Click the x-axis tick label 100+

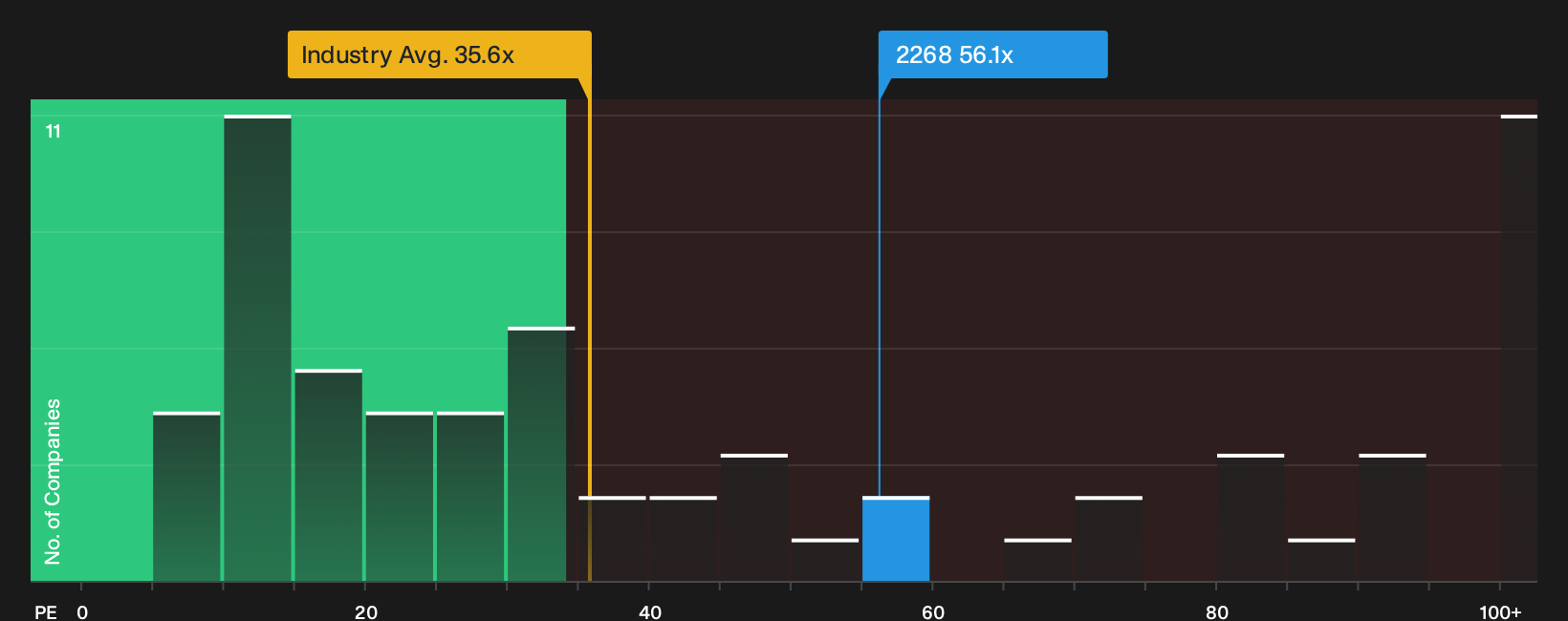1500,612
